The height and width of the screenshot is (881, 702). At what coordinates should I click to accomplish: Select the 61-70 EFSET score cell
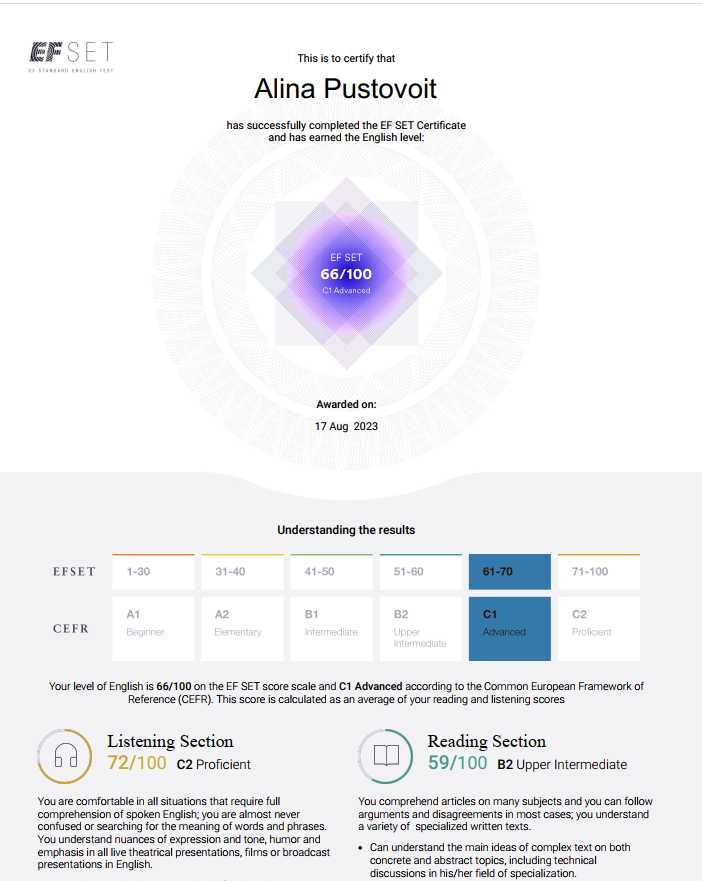[x=510, y=571]
